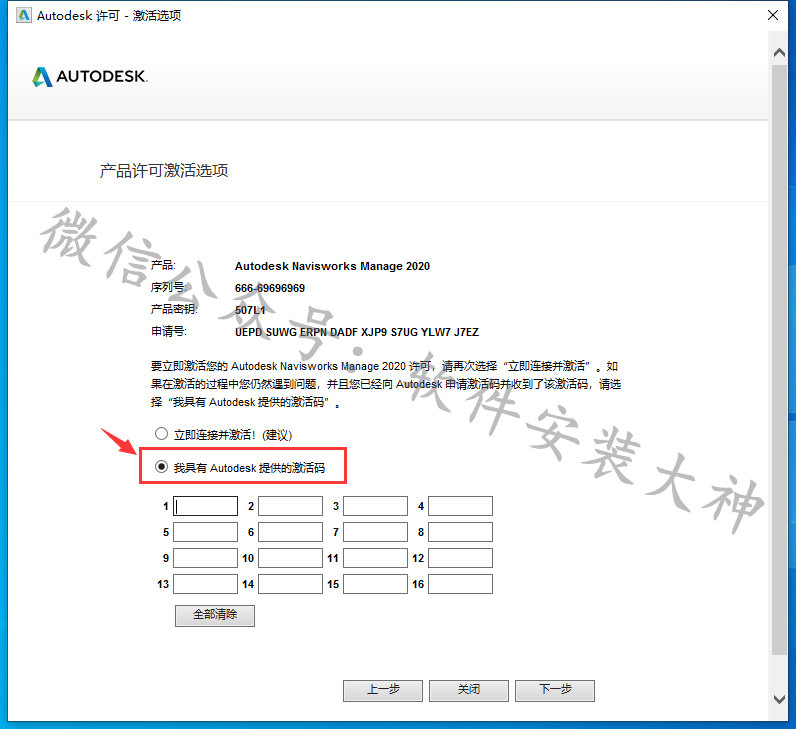Click the serial number 666-69696969
The height and width of the screenshot is (729, 796).
(x=270, y=288)
